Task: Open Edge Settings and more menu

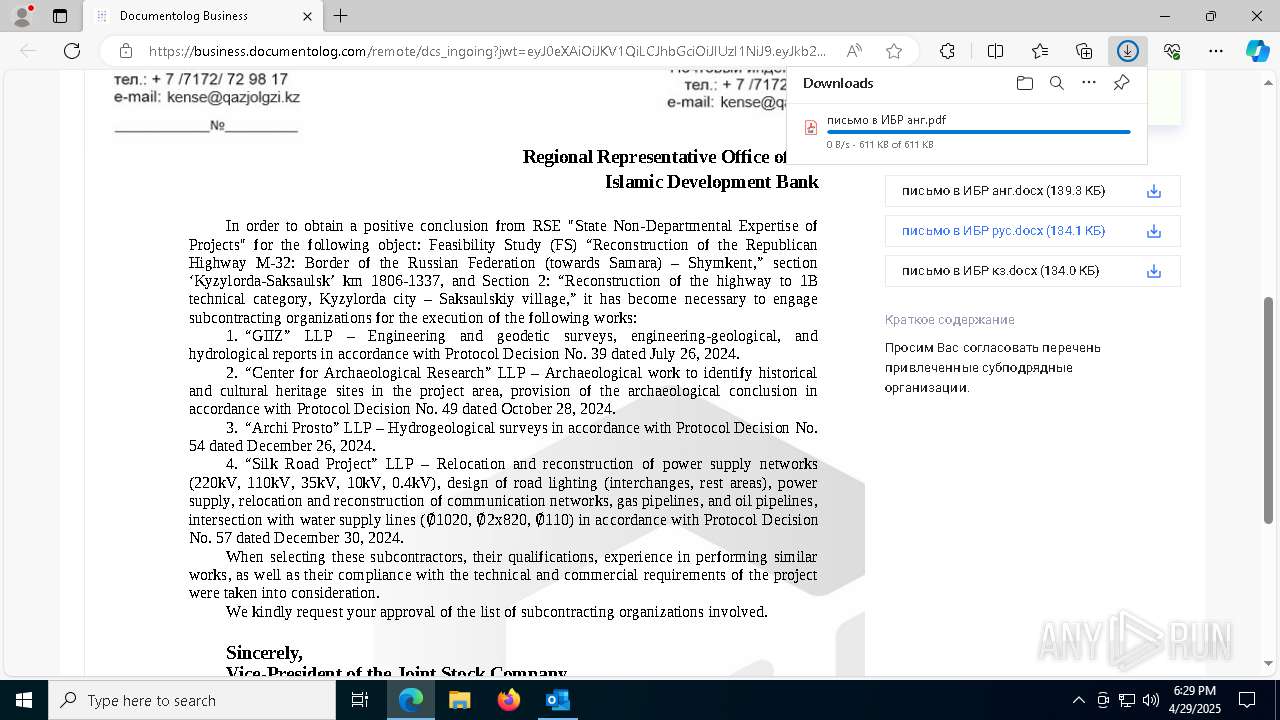Action: [1216, 51]
